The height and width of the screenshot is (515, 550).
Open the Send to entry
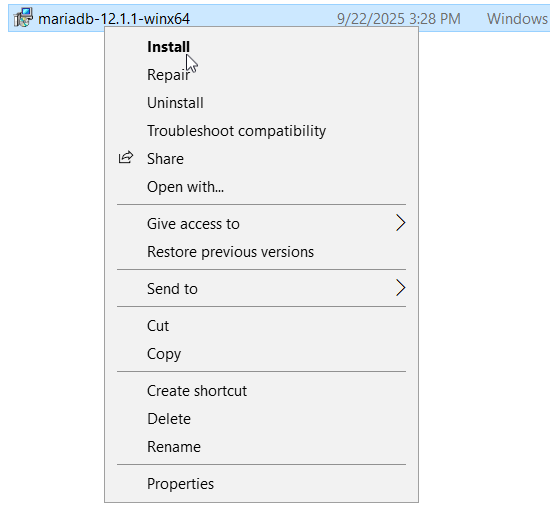172,289
